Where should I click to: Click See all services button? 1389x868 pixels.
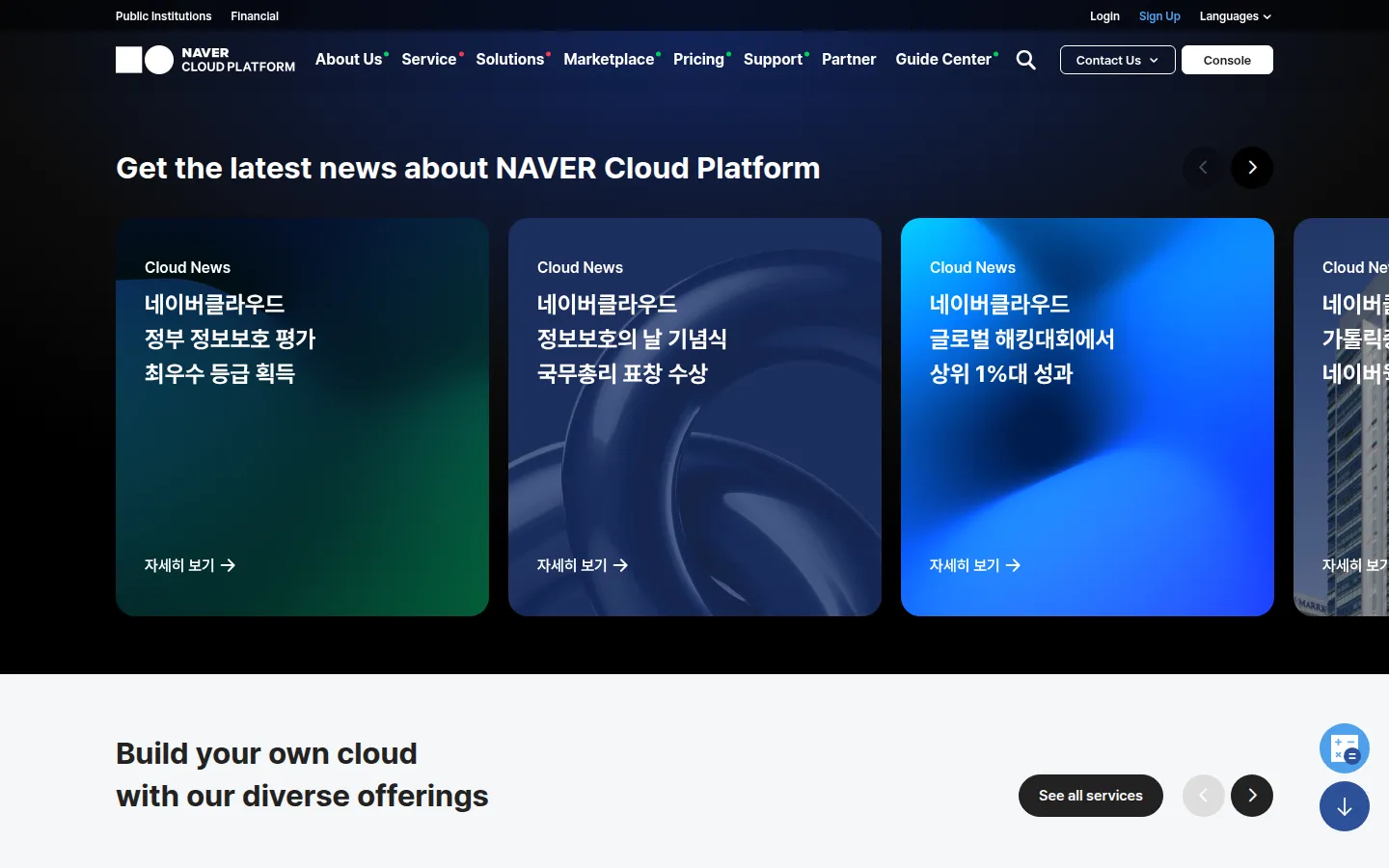(x=1091, y=796)
